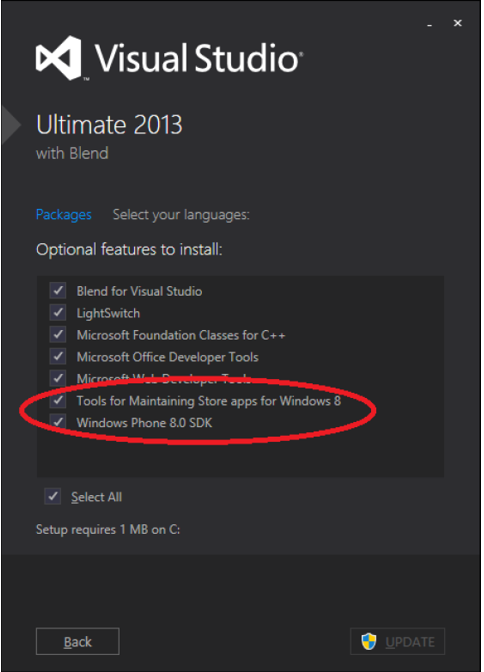Screen dimensions: 484x672
Task: Click the Windows Phone 8.0 SDK label
Action: pos(144,423)
